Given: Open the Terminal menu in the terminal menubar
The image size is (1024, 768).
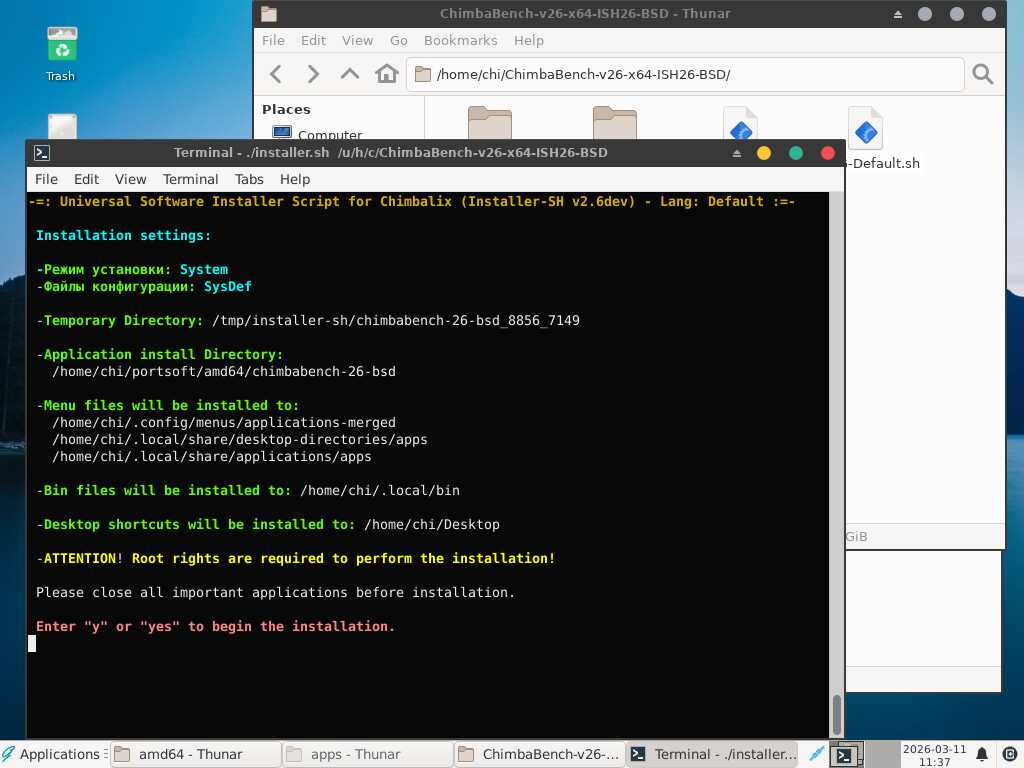Looking at the screenshot, I should (190, 179).
